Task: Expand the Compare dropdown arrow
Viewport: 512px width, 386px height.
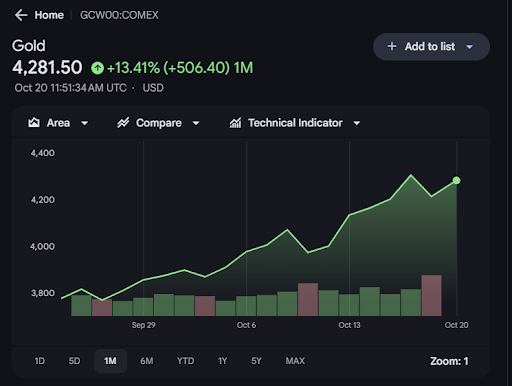Action: 196,123
